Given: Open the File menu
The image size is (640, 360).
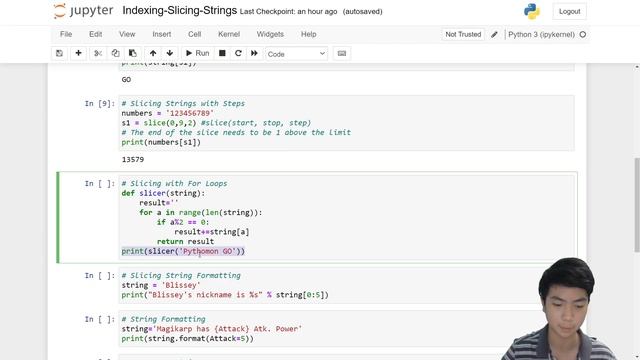Looking at the screenshot, I should (66, 34).
